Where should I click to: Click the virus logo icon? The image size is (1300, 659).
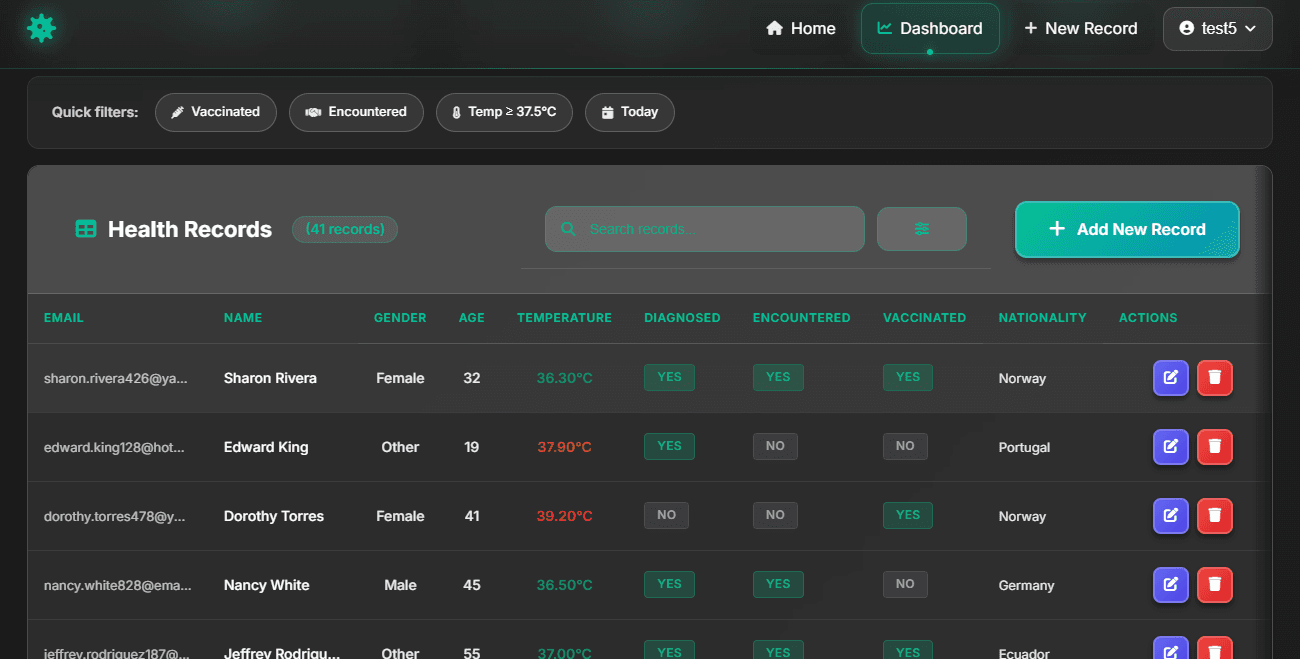pyautogui.click(x=41, y=28)
